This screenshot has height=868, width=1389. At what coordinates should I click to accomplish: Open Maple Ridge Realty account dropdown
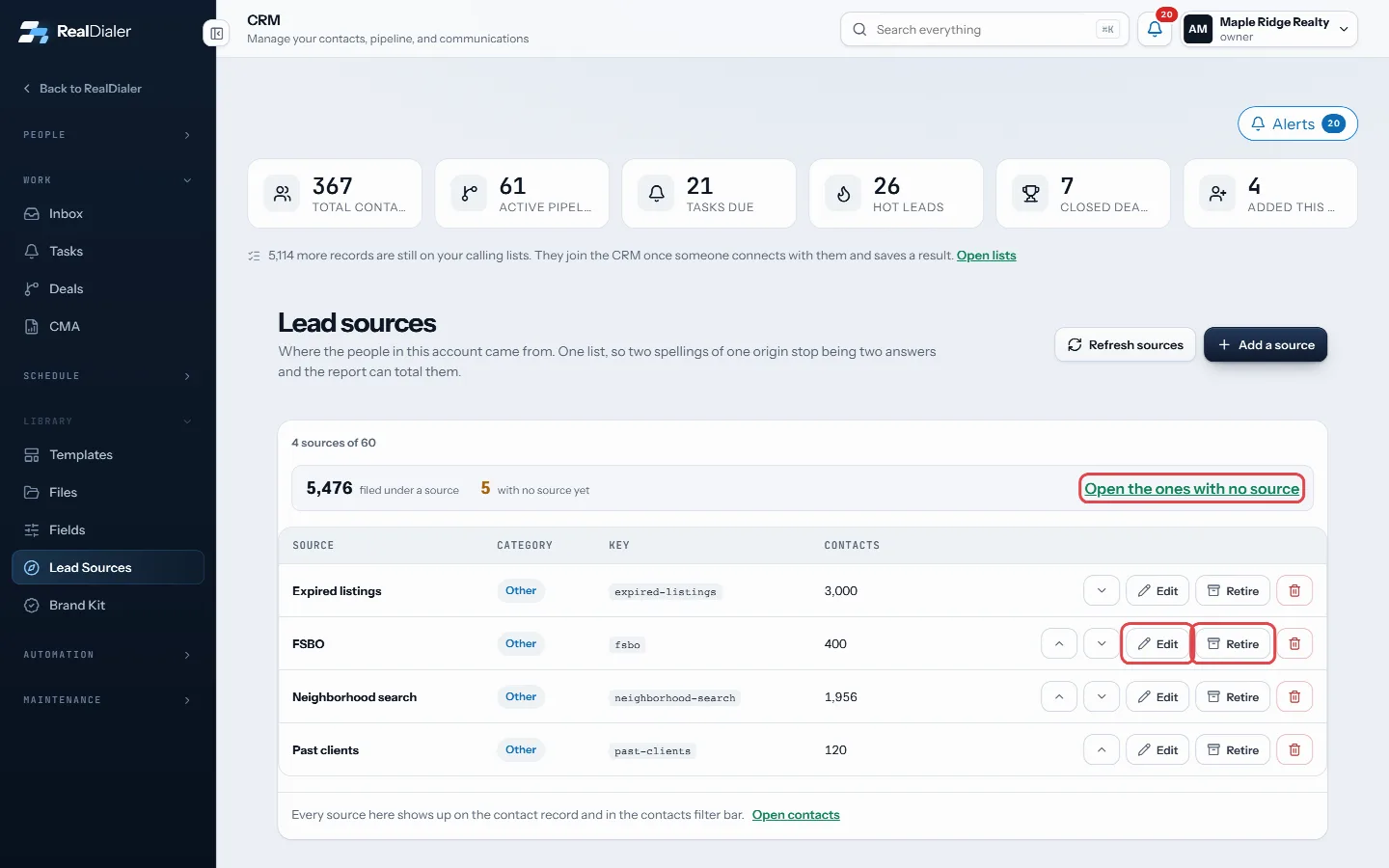click(1269, 29)
